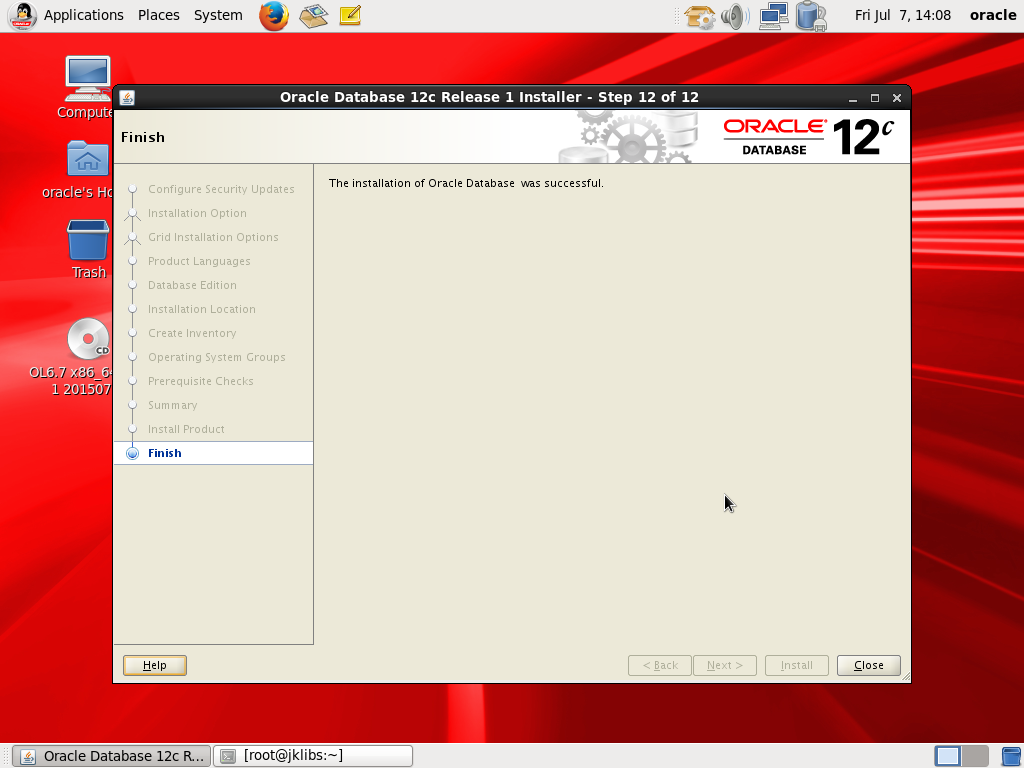Select the Product Languages step
1024x768 pixels.
pos(199,261)
